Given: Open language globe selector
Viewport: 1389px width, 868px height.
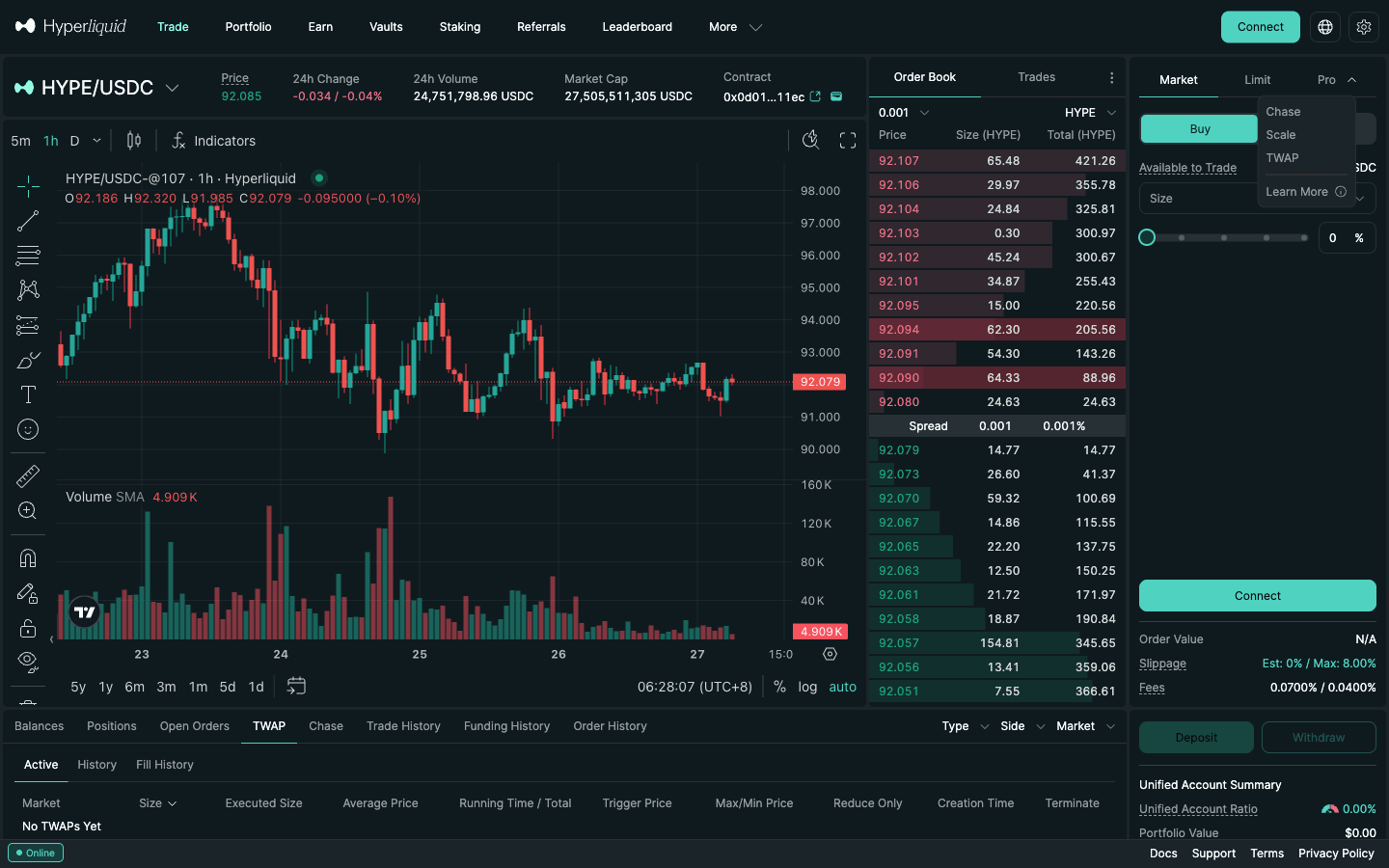Looking at the screenshot, I should (x=1325, y=27).
